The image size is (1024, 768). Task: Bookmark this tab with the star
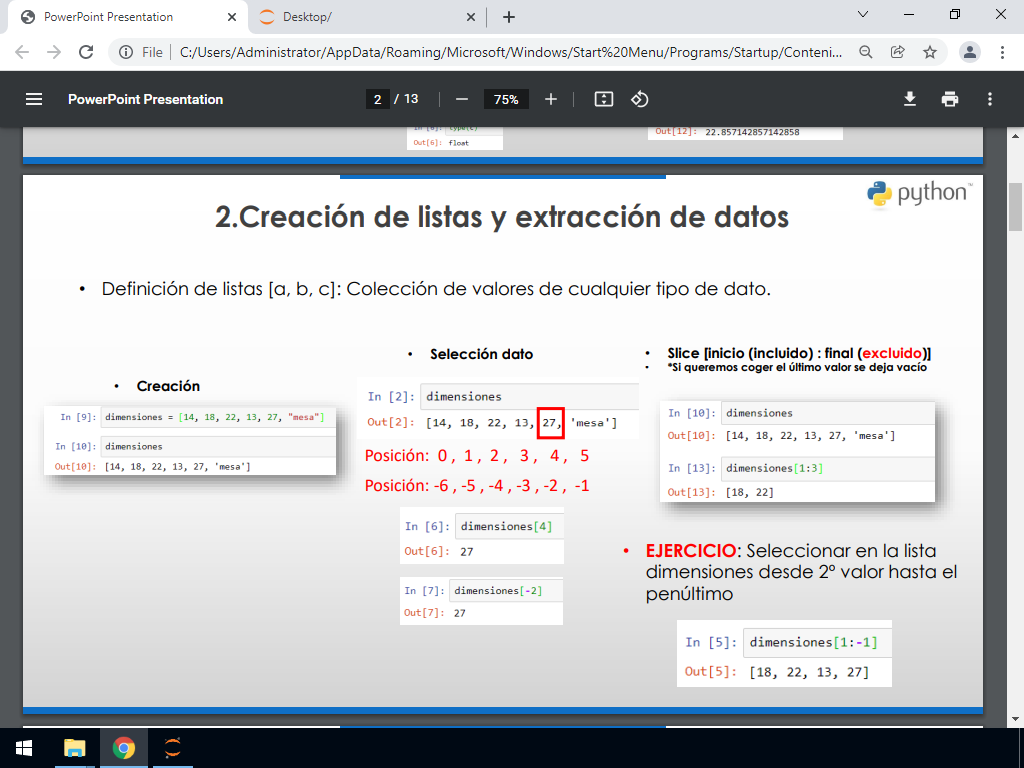[x=930, y=52]
